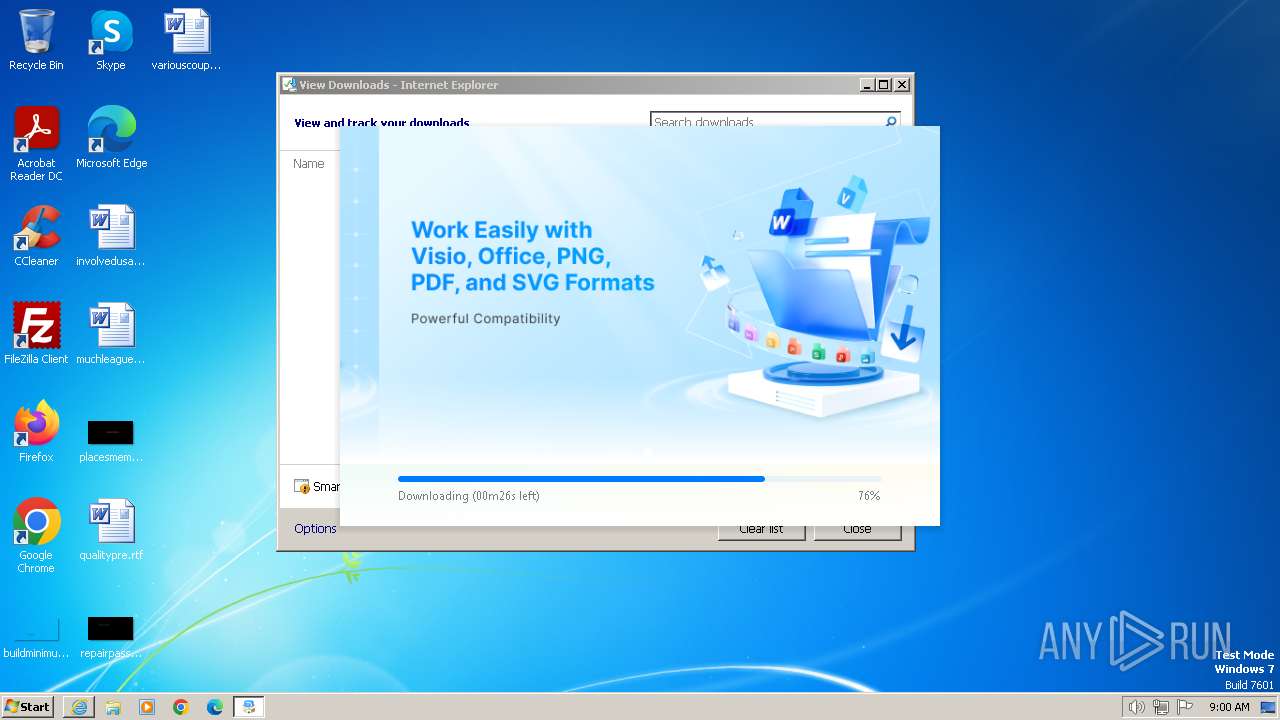Click the installer download progress bar
This screenshot has width=1280, height=720.
tap(639, 479)
